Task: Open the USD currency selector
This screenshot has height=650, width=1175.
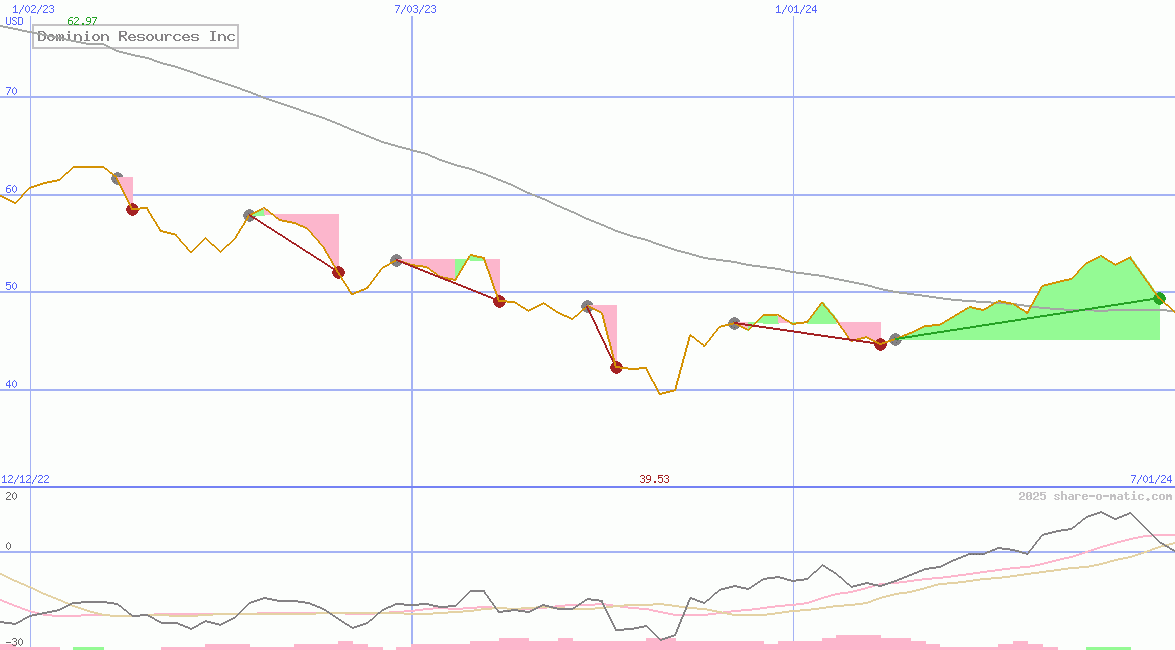Action: coord(13,21)
